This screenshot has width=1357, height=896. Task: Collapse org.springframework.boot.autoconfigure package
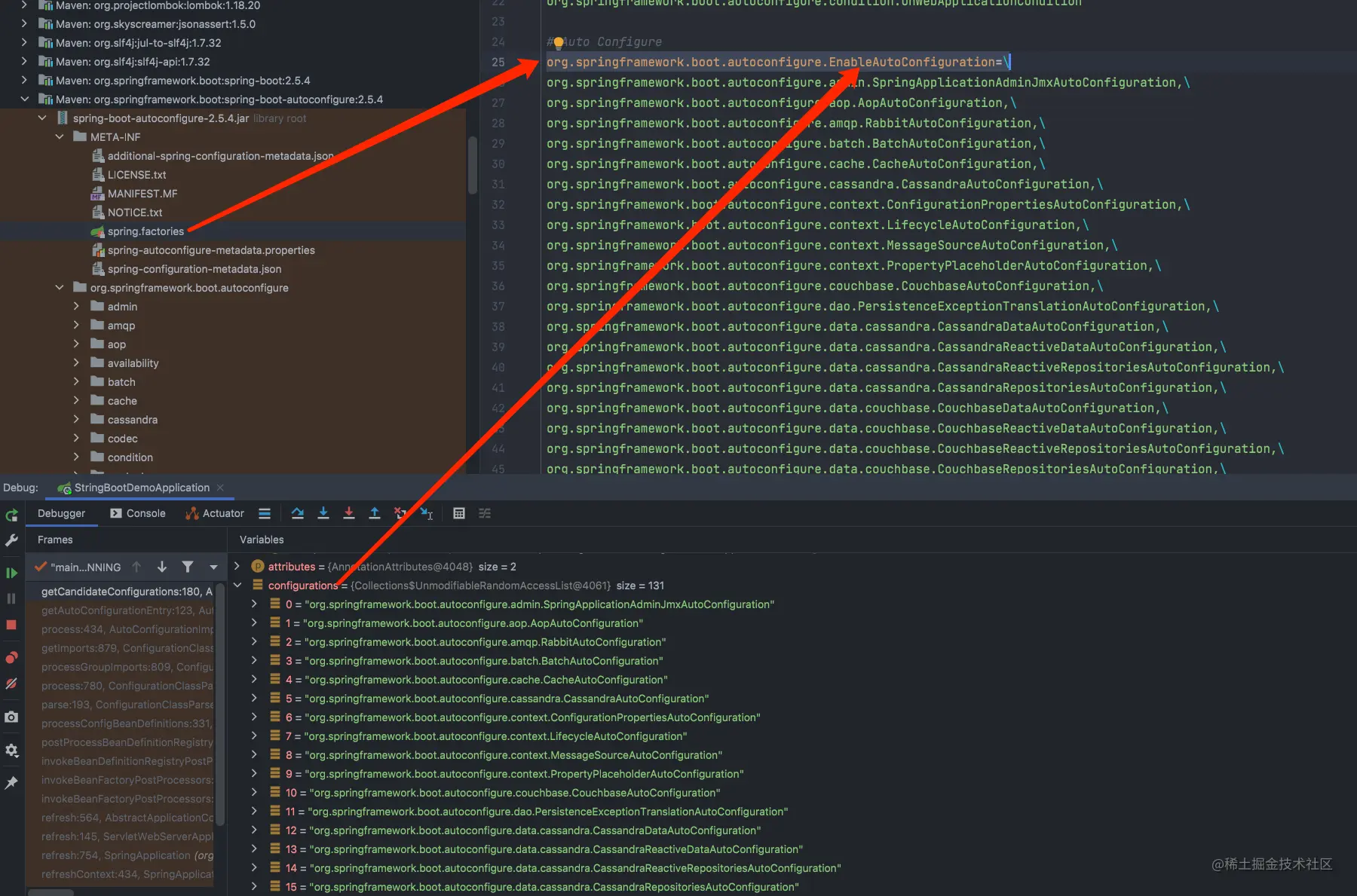click(x=60, y=288)
